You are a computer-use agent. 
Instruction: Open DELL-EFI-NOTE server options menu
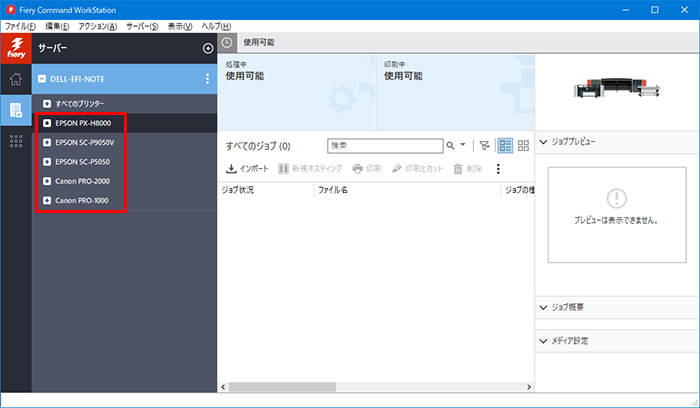pos(207,79)
